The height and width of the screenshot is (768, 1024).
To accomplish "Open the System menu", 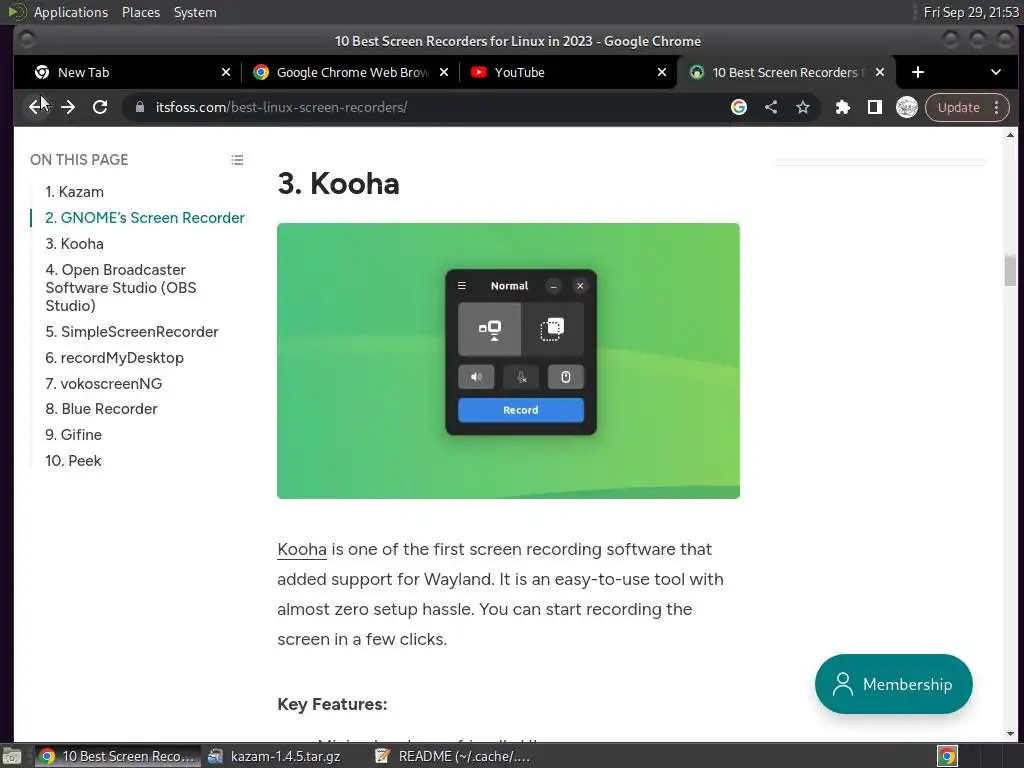I will (x=195, y=12).
